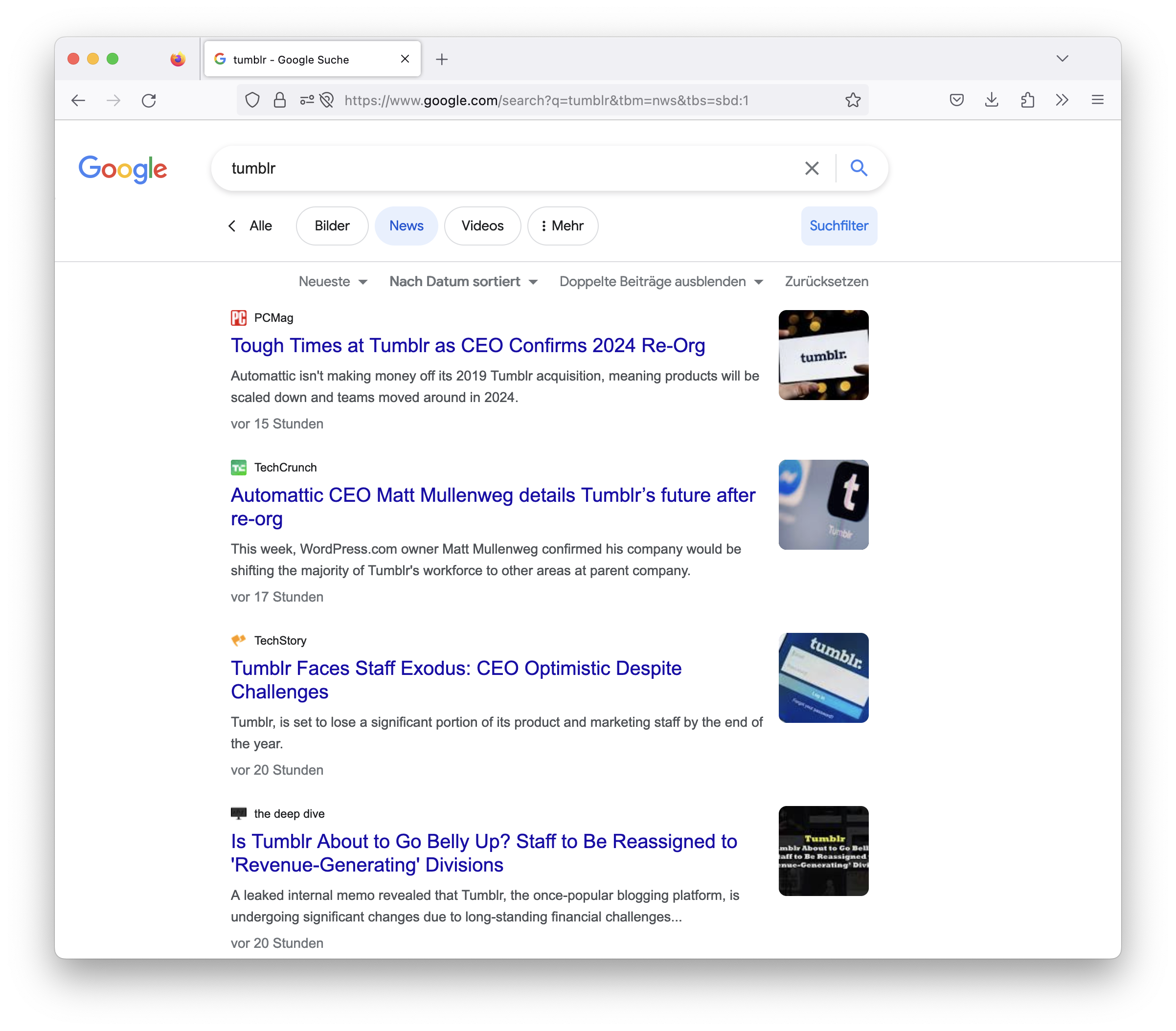Click the Google logo
This screenshot has width=1176, height=1031.
(x=123, y=169)
